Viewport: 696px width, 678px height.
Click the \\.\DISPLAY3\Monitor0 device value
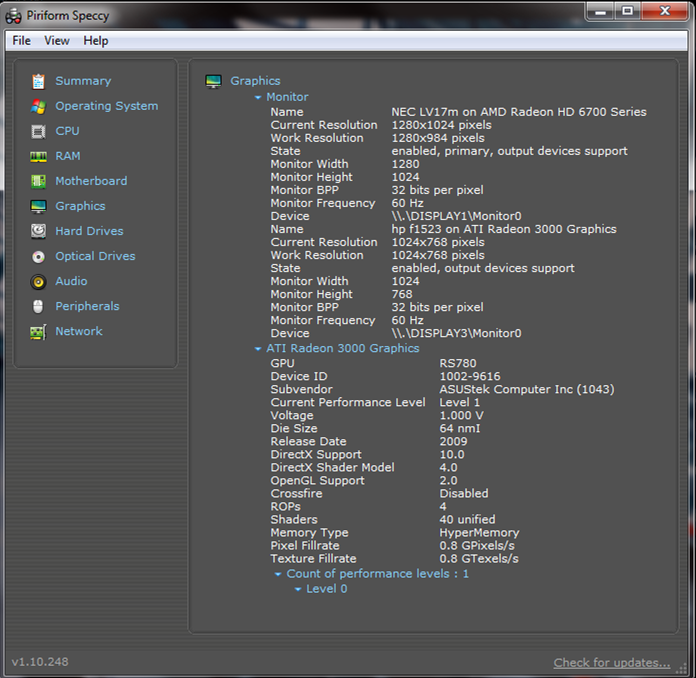(456, 333)
